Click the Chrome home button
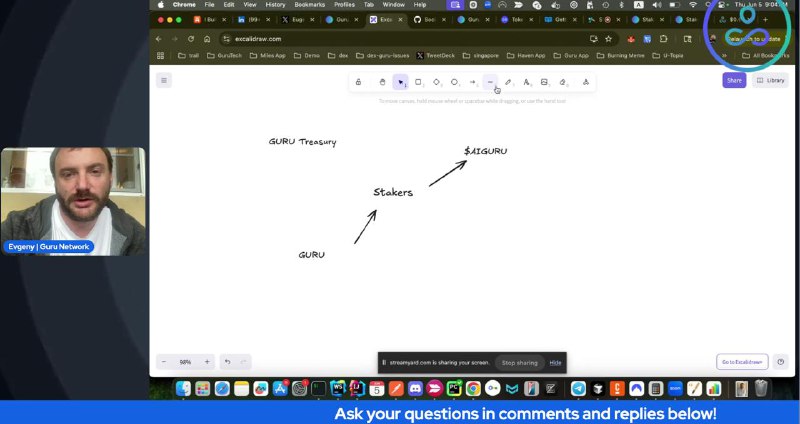Image resolution: width=800 pixels, height=424 pixels. [207, 39]
